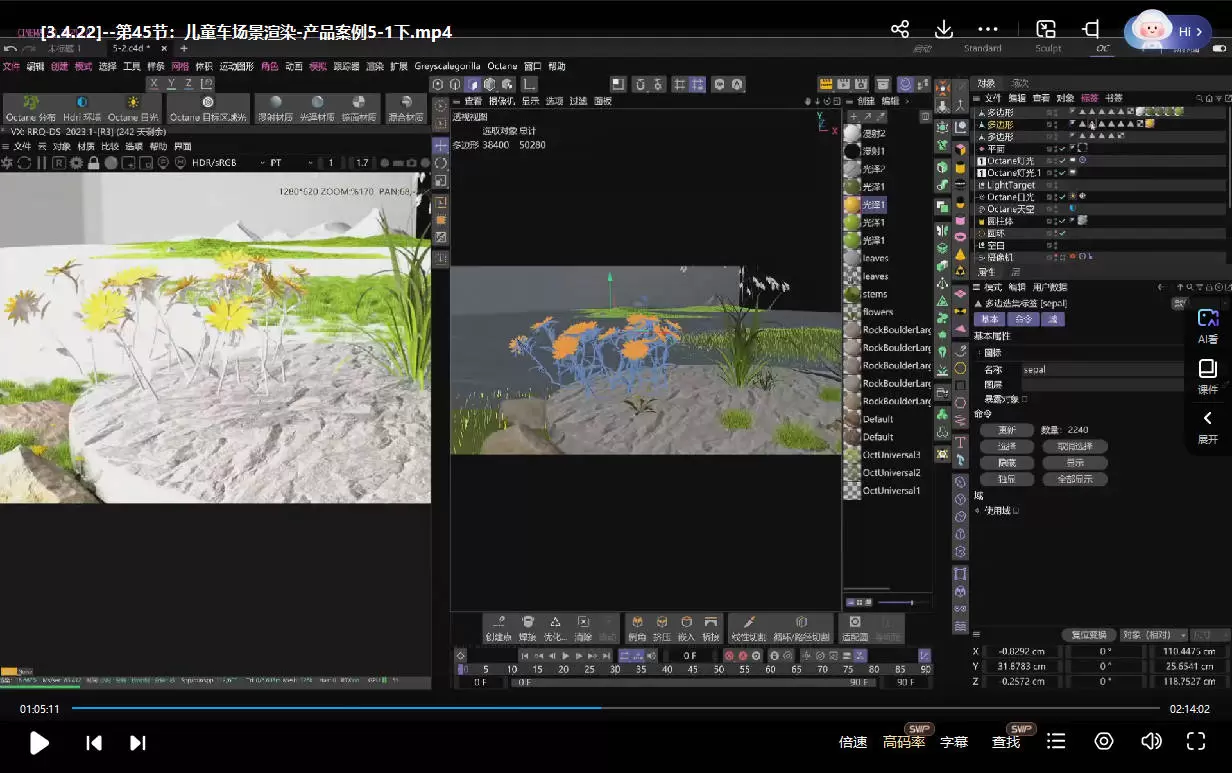The width and height of the screenshot is (1232, 773).
Task: Switch to the 5-2.c4d document tab
Action: pyautogui.click(x=130, y=48)
